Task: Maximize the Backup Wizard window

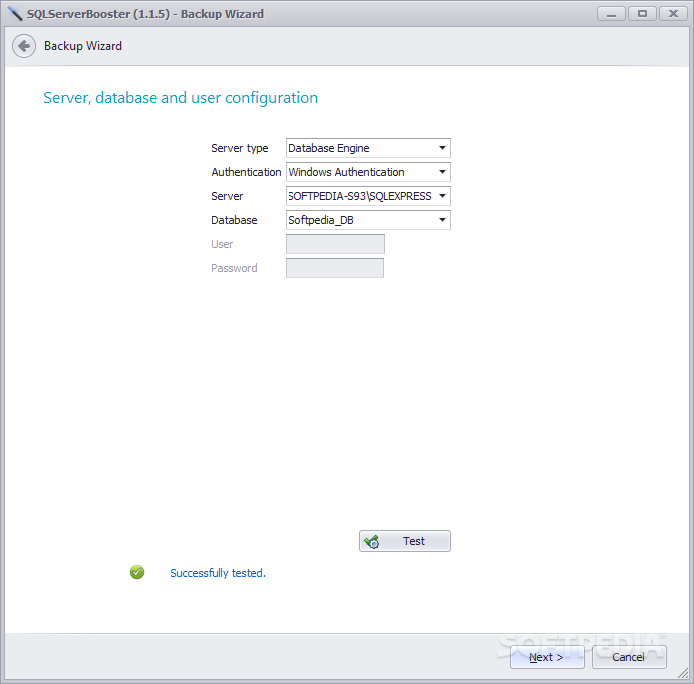Action: click(642, 14)
